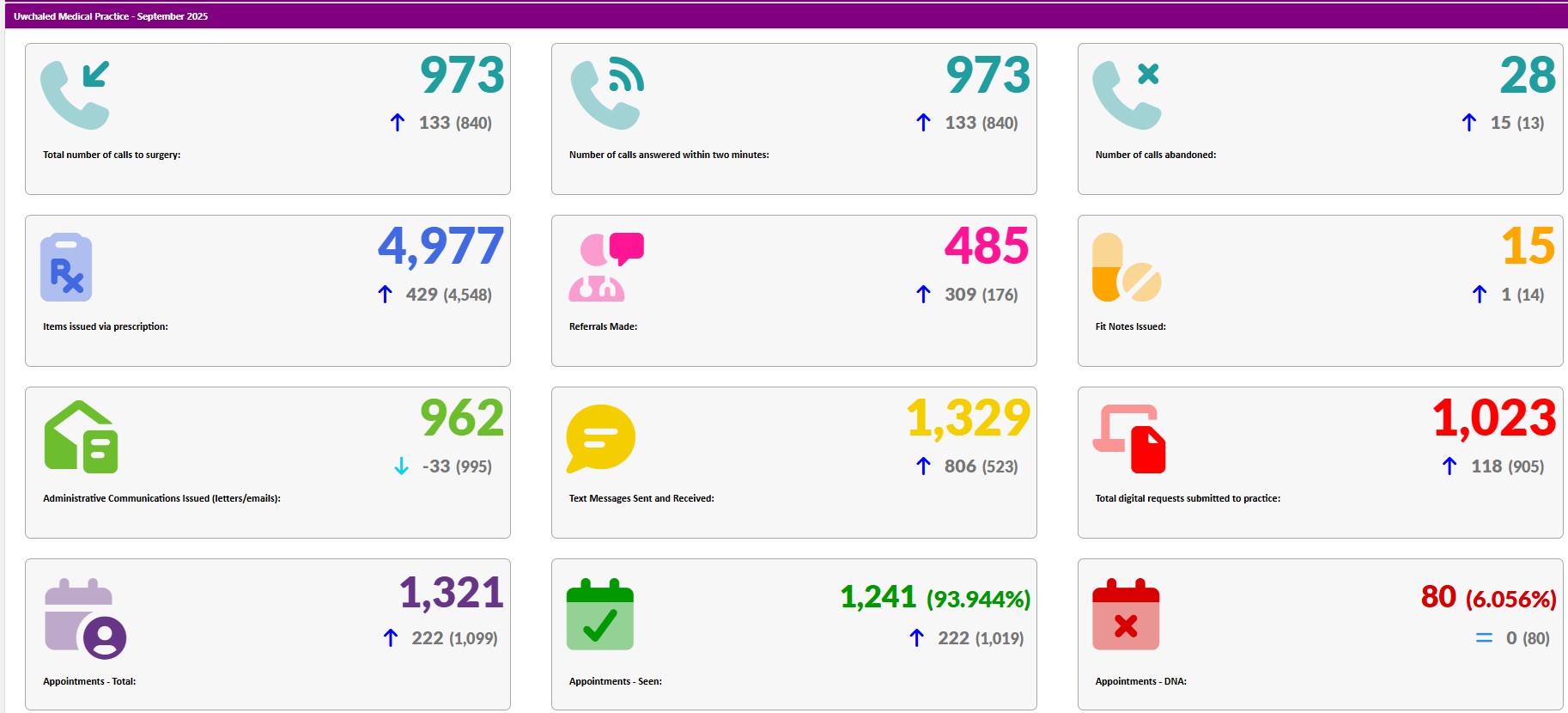Click the yellow text message bubble icon
Image resolution: width=1568 pixels, height=713 pixels.
point(600,438)
